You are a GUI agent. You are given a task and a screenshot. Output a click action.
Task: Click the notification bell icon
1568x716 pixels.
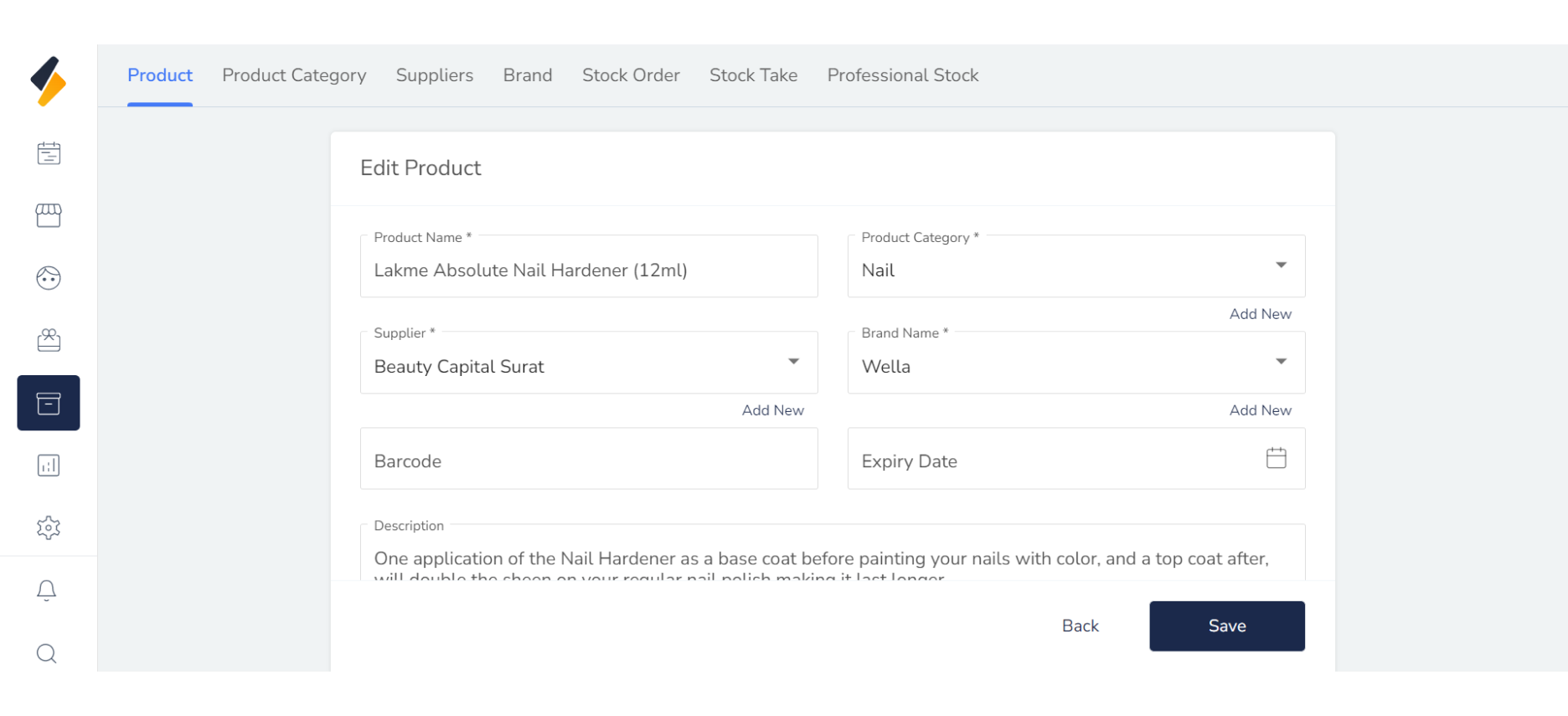click(x=47, y=590)
